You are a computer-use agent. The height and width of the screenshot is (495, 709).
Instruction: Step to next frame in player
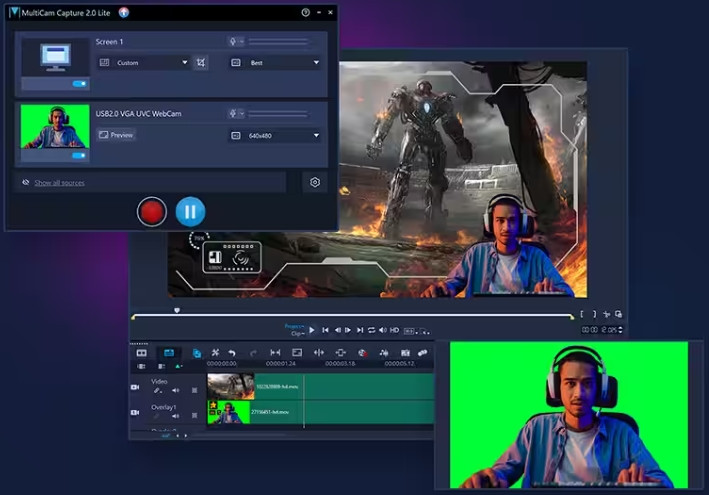click(x=348, y=330)
